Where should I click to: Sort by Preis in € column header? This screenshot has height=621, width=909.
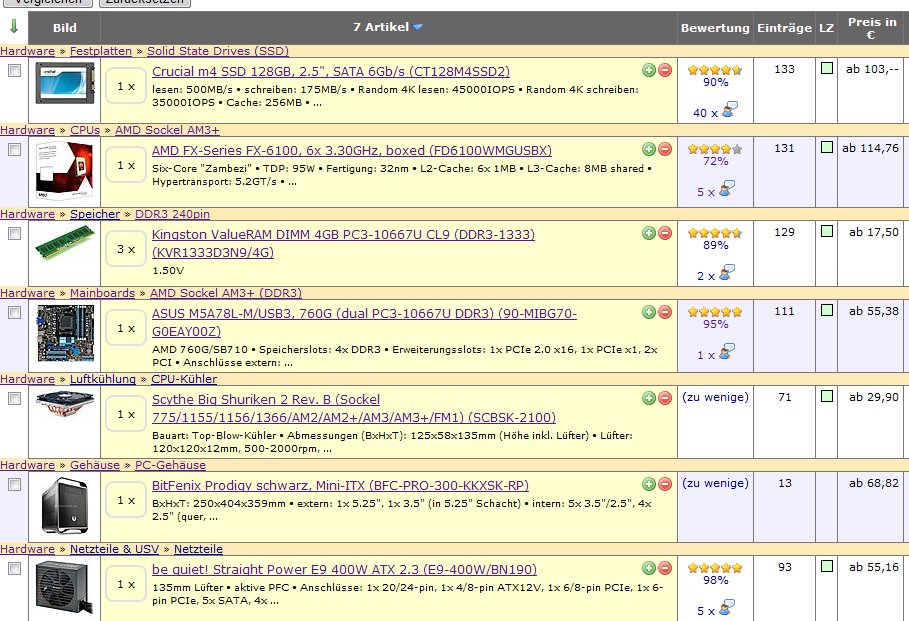point(871,28)
